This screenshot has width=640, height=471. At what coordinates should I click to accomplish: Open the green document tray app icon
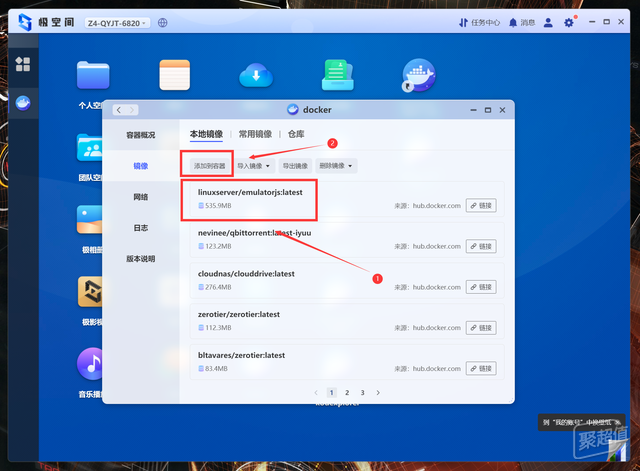click(338, 75)
